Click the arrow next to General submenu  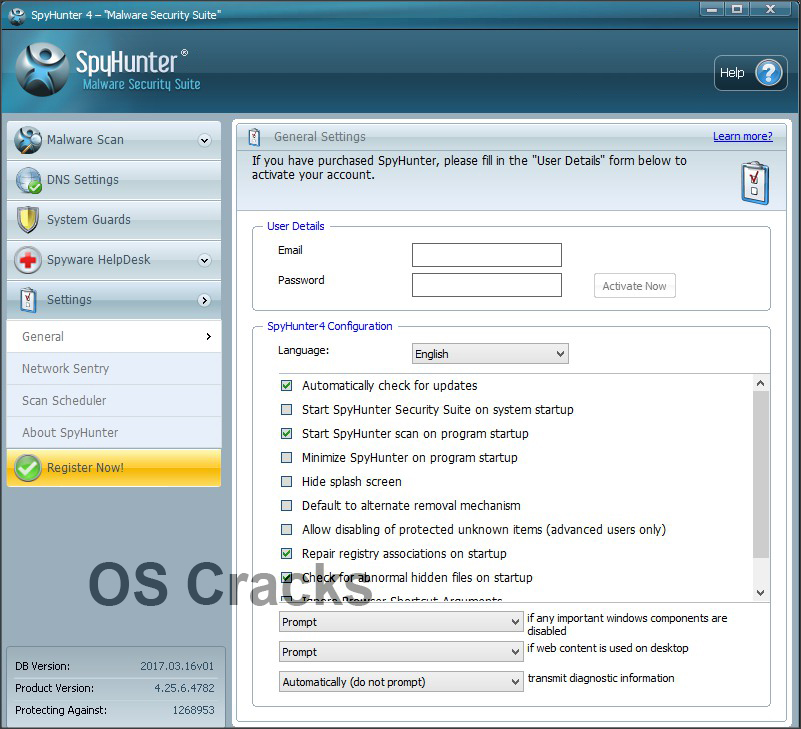208,337
